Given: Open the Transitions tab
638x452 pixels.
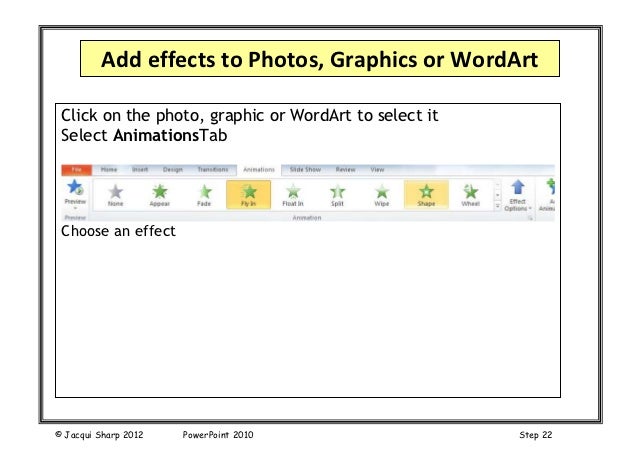Looking at the screenshot, I should coord(213,169).
